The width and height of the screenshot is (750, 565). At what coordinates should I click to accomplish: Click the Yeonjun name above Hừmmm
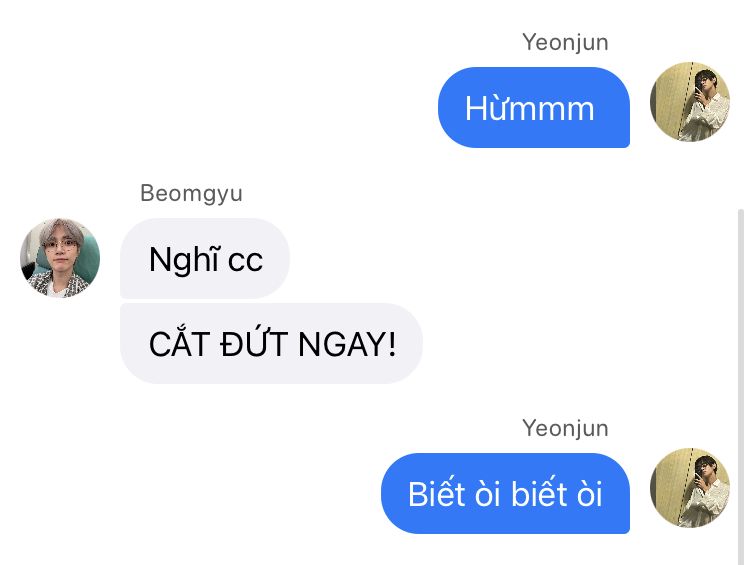(x=565, y=43)
